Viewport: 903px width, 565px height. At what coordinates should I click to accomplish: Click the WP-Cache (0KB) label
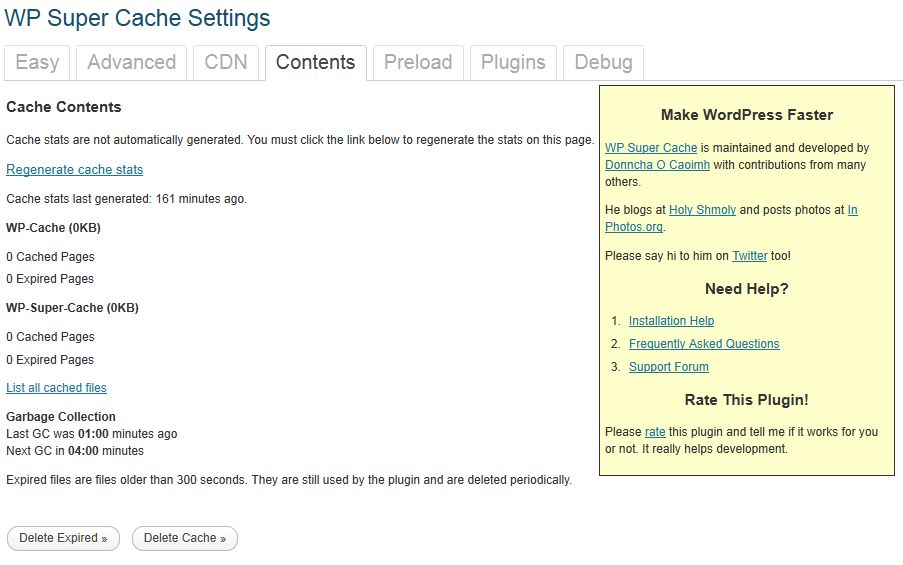tap(54, 228)
